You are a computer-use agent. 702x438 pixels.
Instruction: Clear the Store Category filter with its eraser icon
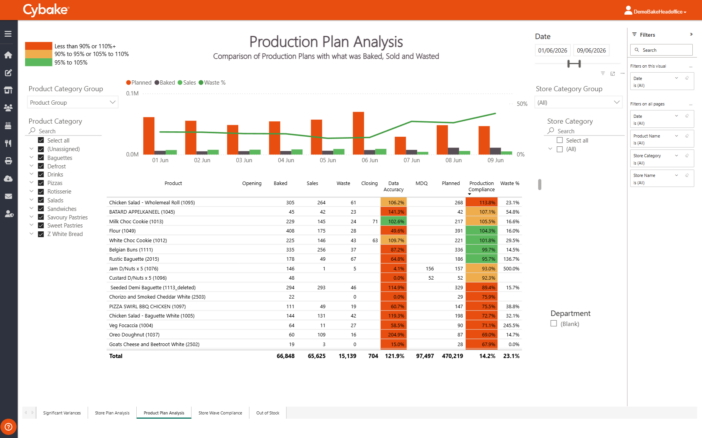coord(687,156)
